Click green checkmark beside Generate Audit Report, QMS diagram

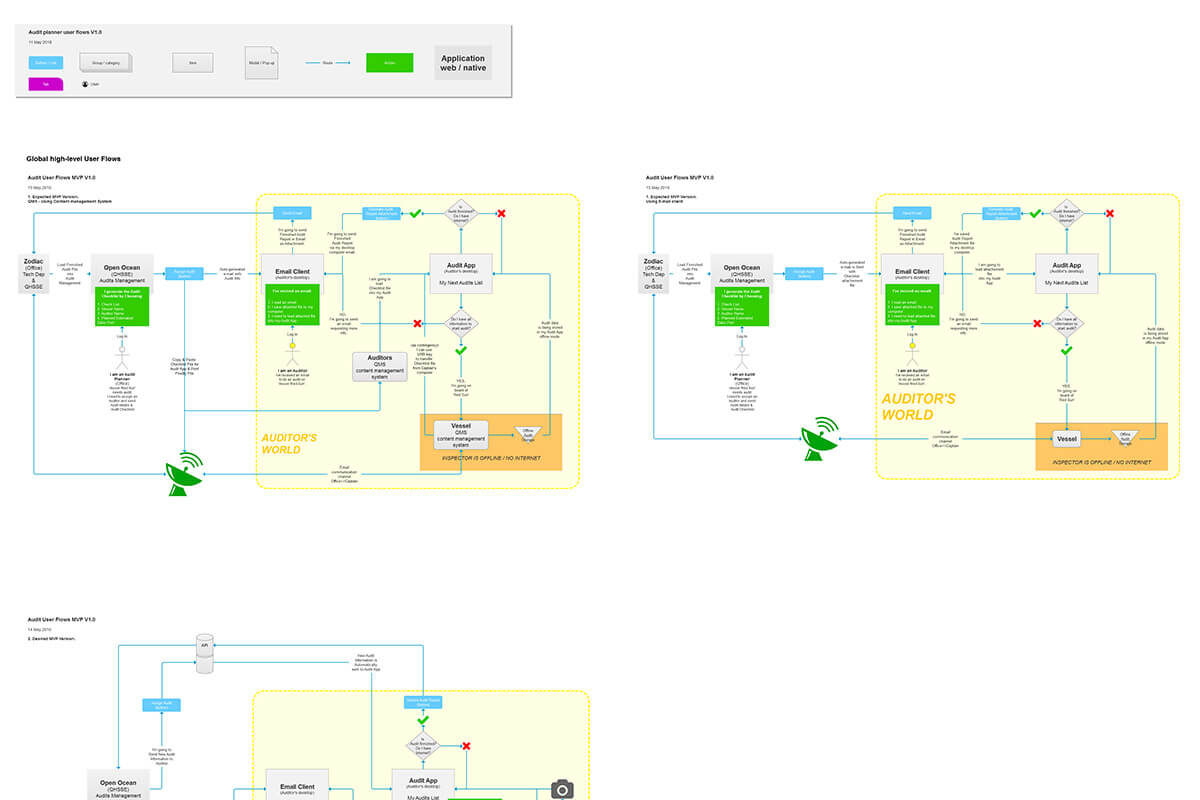[x=415, y=213]
